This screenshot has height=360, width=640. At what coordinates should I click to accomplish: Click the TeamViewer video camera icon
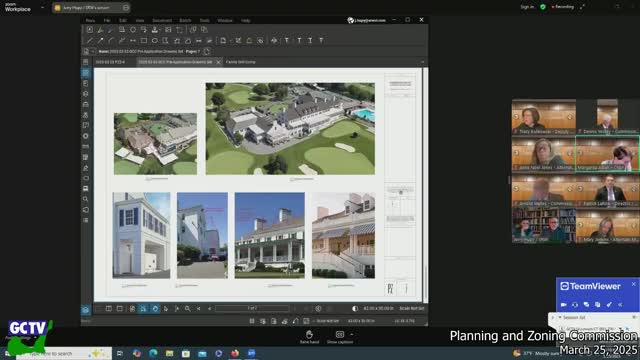pos(564,304)
